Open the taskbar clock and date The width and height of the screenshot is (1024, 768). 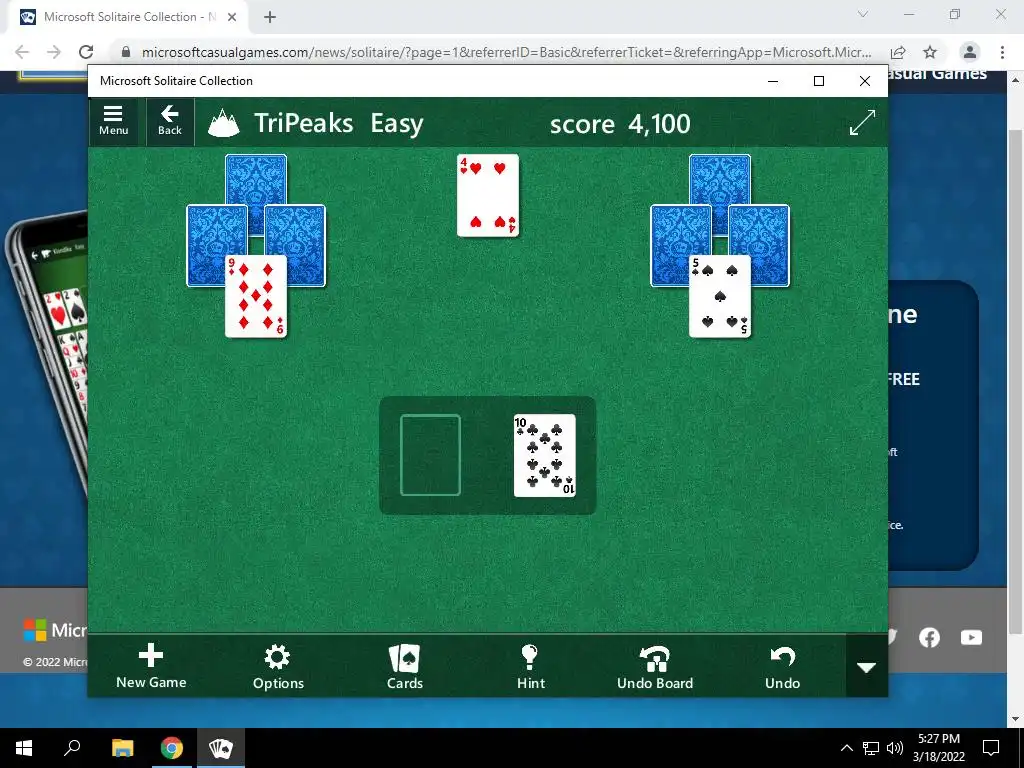pos(939,748)
